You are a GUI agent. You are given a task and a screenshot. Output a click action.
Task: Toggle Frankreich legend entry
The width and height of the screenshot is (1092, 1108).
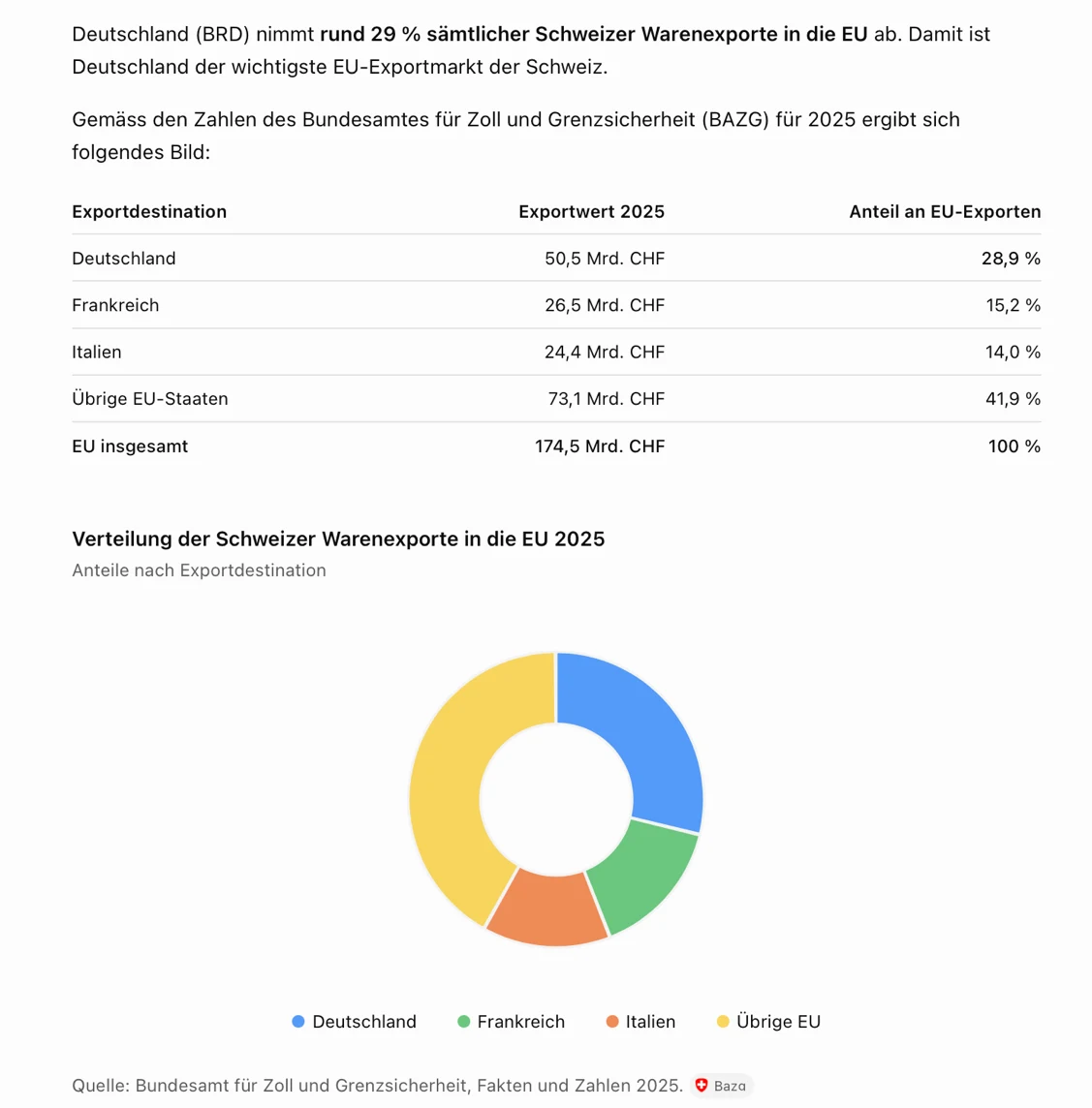511,1022
